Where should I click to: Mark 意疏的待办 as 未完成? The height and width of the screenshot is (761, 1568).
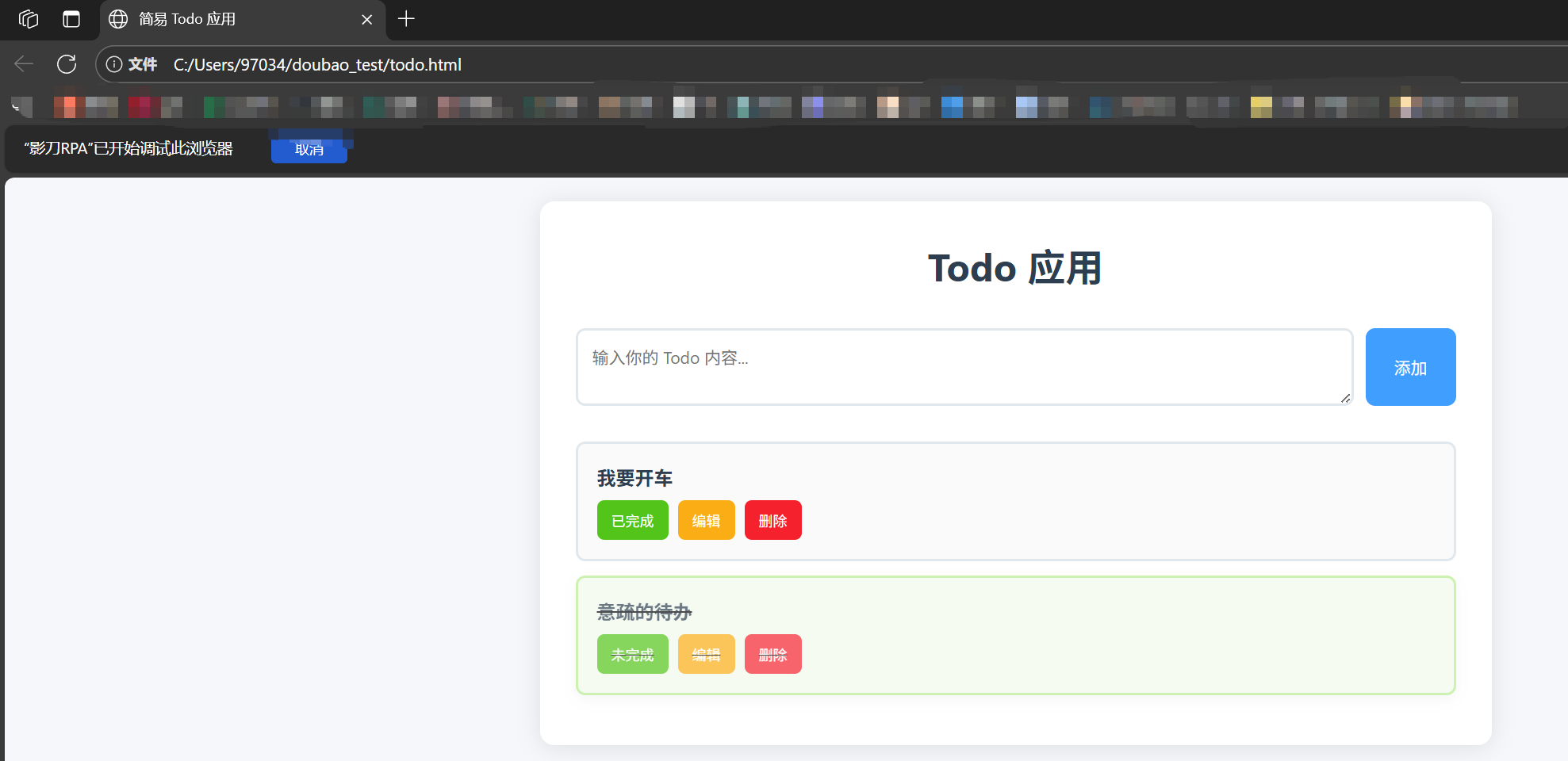[633, 654]
